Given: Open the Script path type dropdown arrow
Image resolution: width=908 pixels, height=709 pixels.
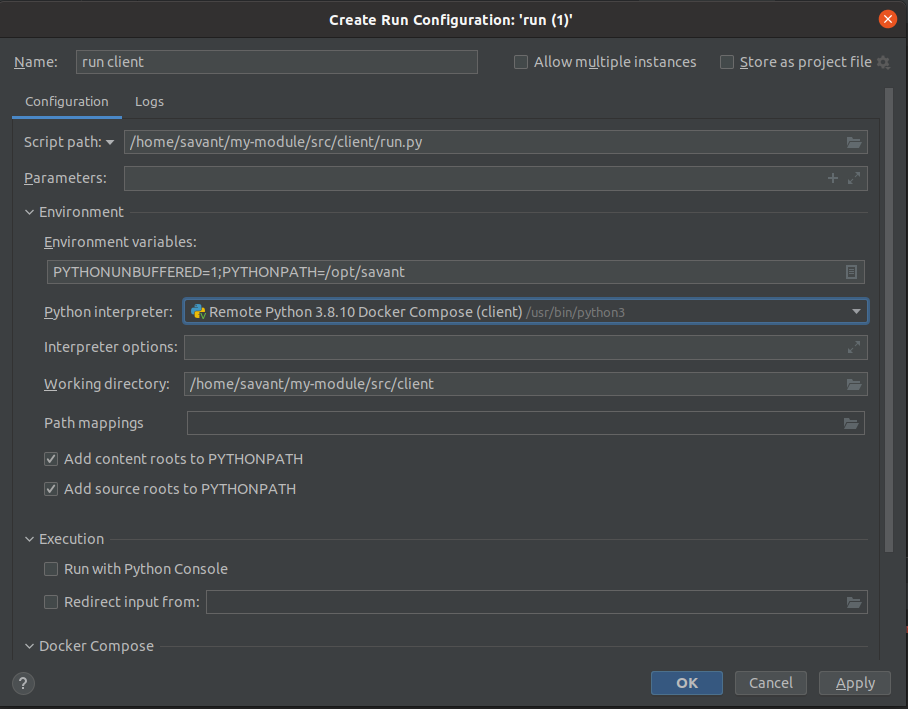Looking at the screenshot, I should 110,142.
